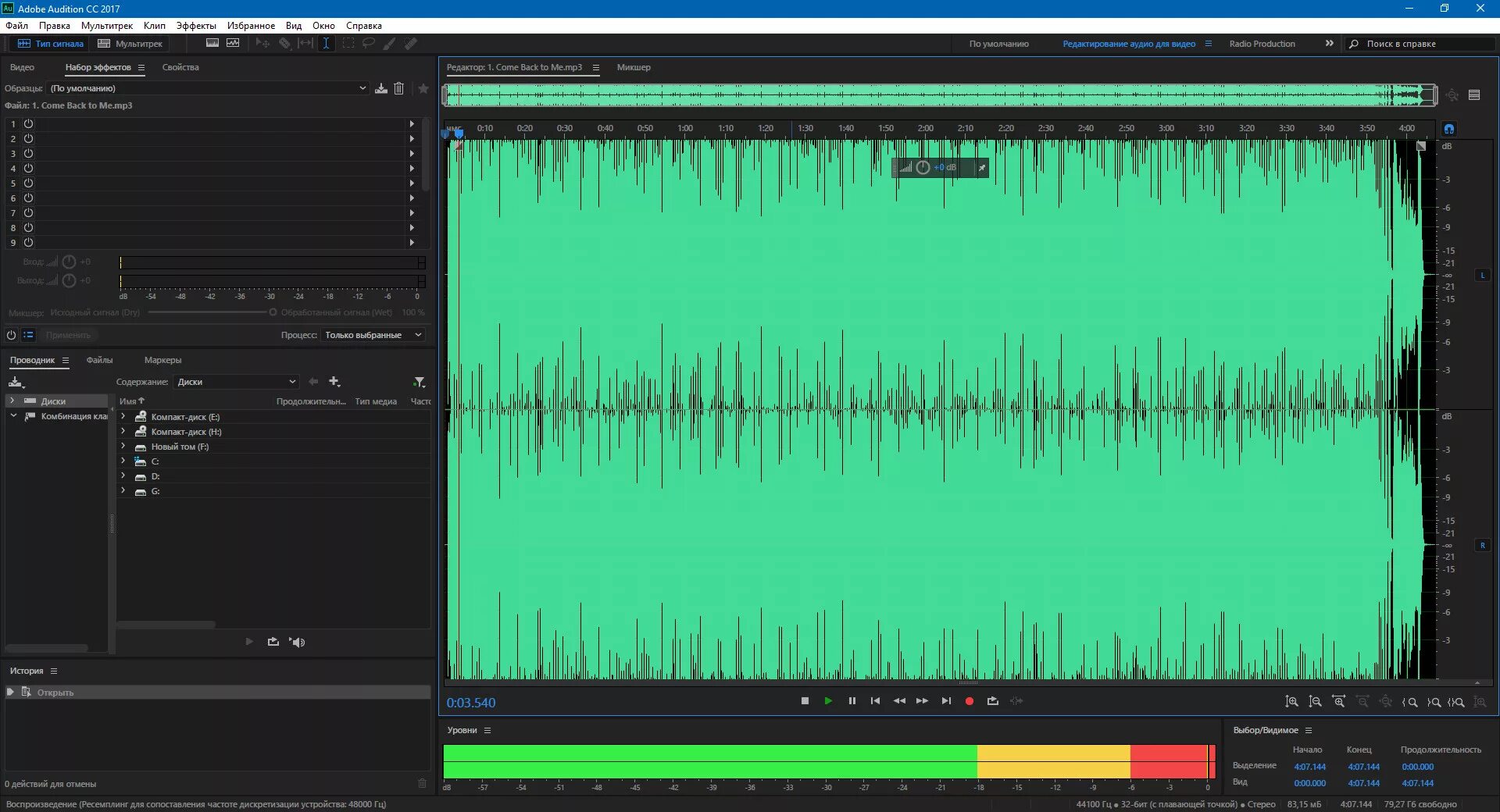Screen dimensions: 1500x812
Task: Show the spectral pitch display
Action: point(233,43)
